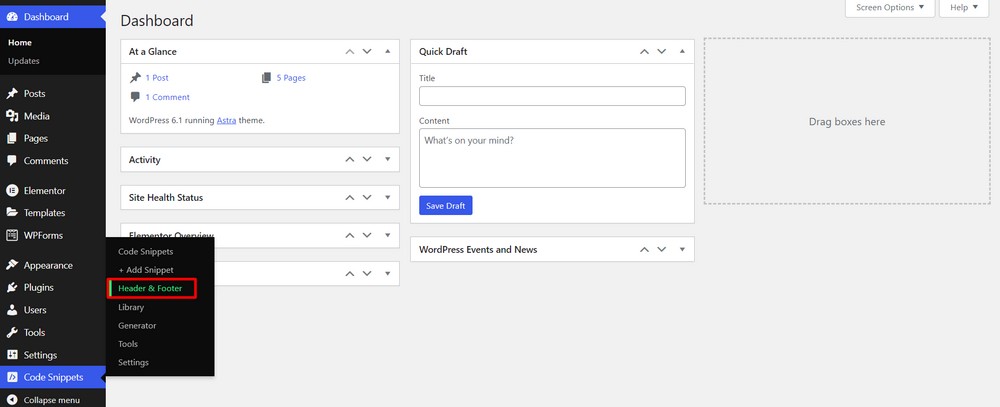The image size is (1000, 407).
Task: Open Users via the person icon
Action: [12, 310]
